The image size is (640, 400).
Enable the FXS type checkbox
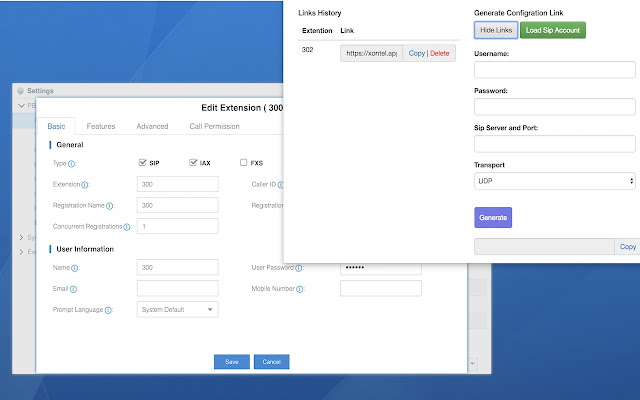click(x=244, y=162)
